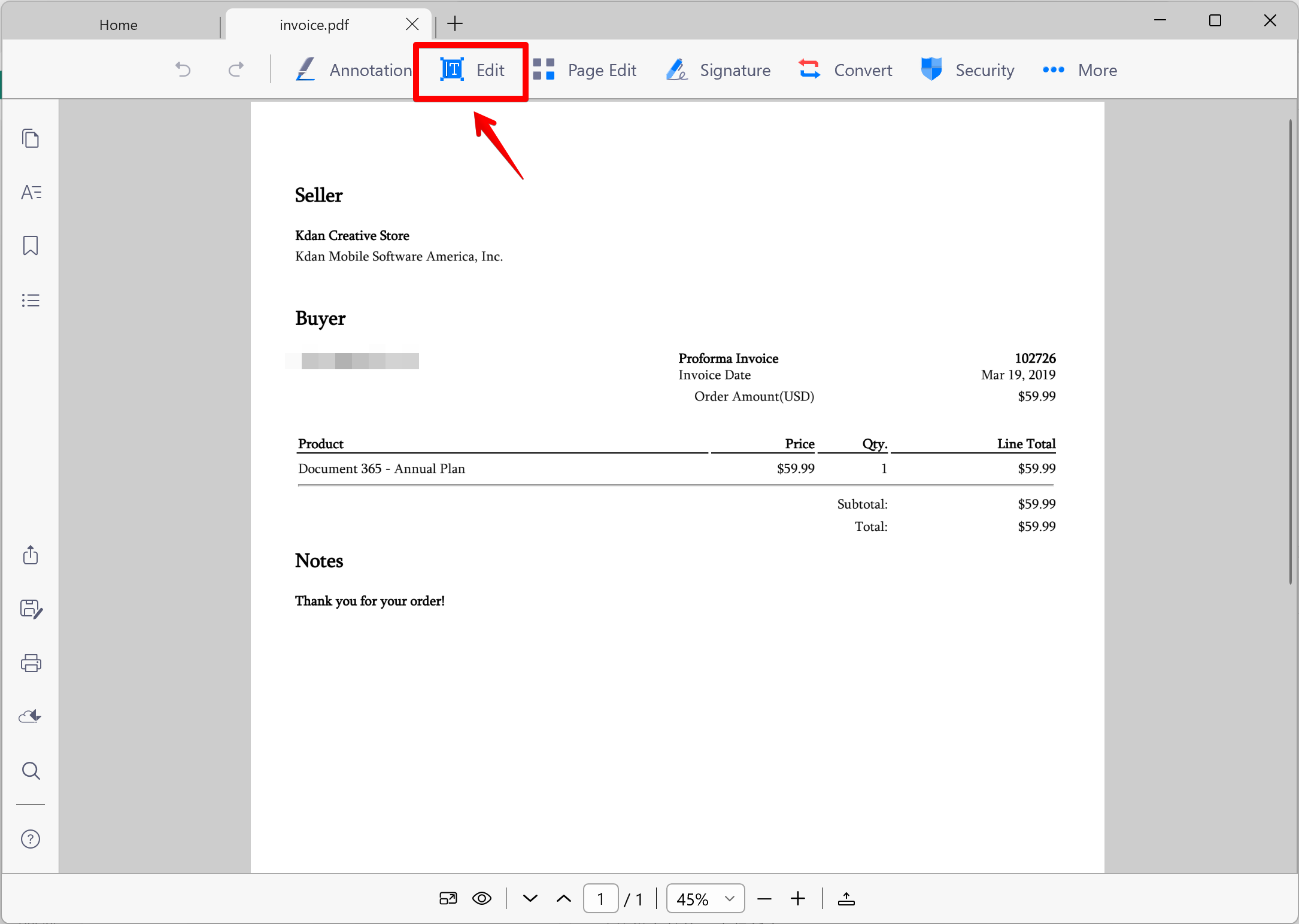
Task: Click the vertical scrollbar on the right
Action: pos(1290,352)
